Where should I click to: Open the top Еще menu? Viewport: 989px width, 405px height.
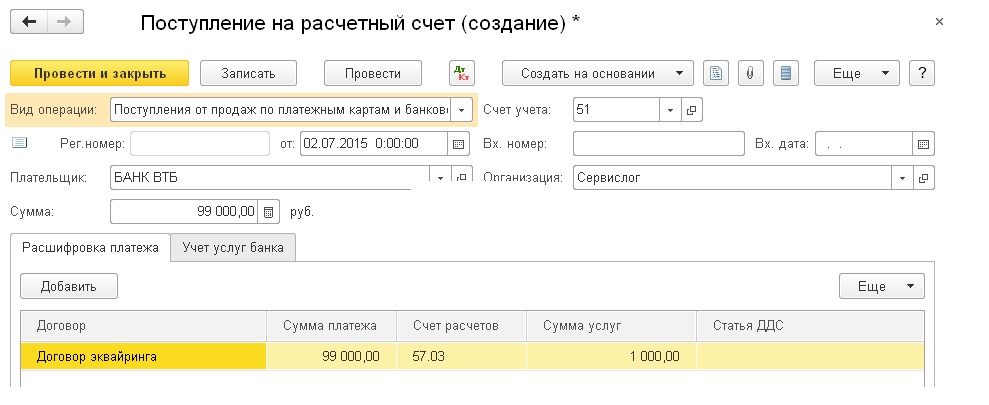point(857,73)
